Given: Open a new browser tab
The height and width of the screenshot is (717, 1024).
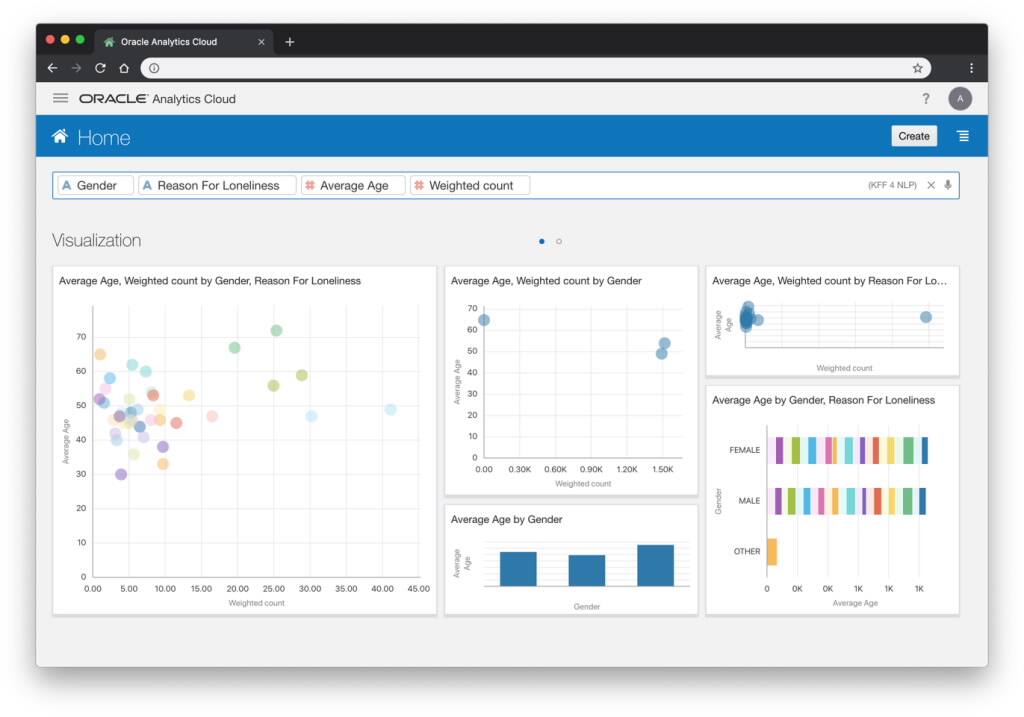Looking at the screenshot, I should pyautogui.click(x=289, y=41).
